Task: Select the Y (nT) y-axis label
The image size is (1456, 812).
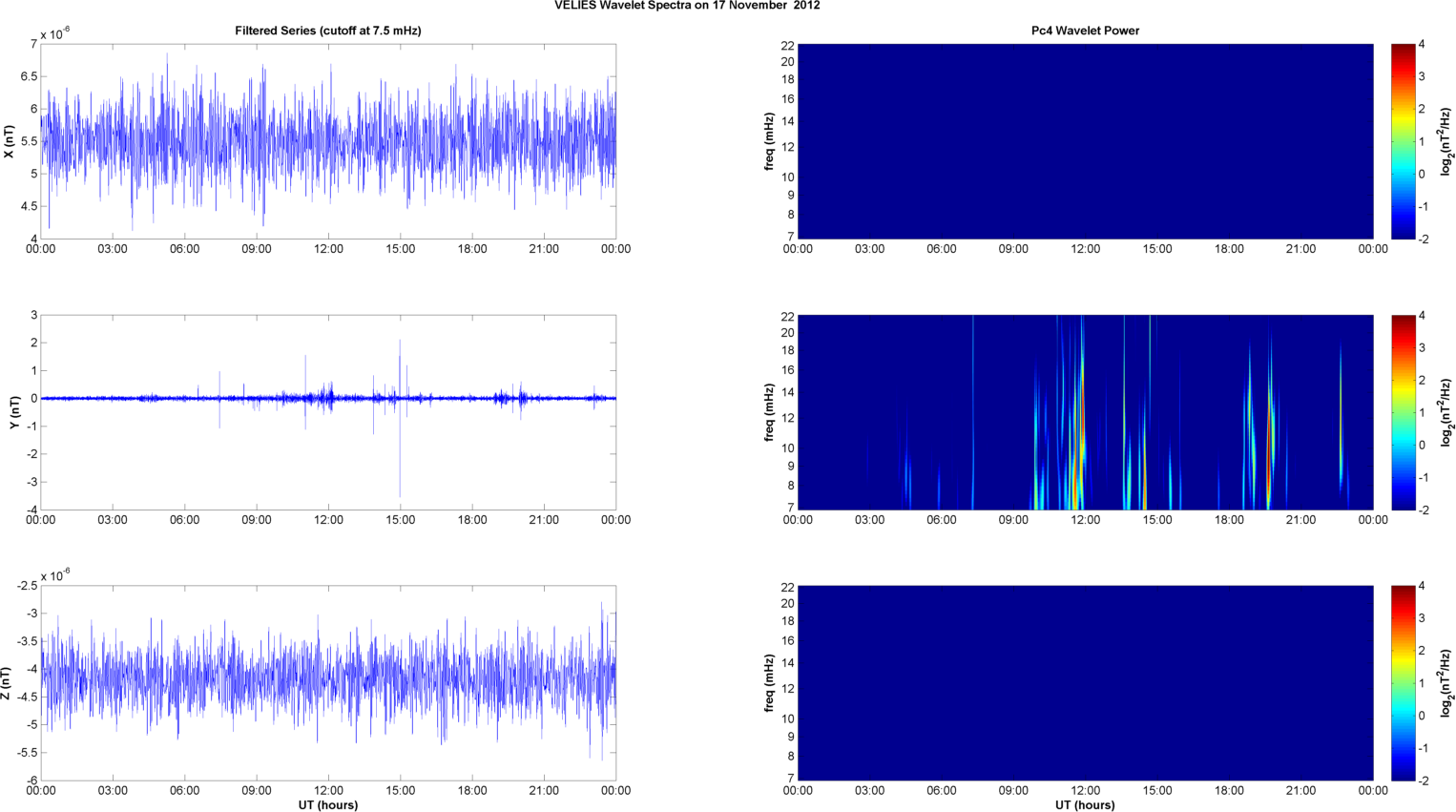Action: [x=14, y=412]
